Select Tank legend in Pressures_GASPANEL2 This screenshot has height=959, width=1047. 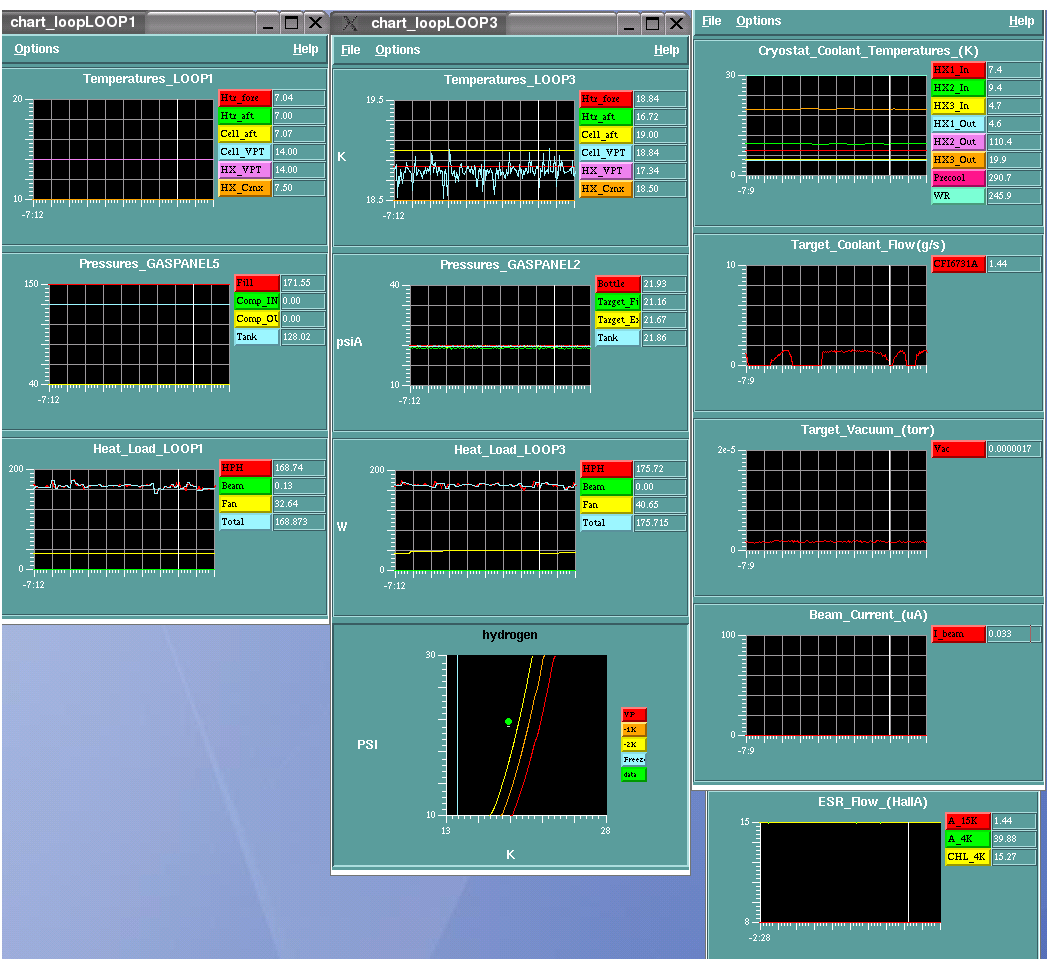point(618,338)
